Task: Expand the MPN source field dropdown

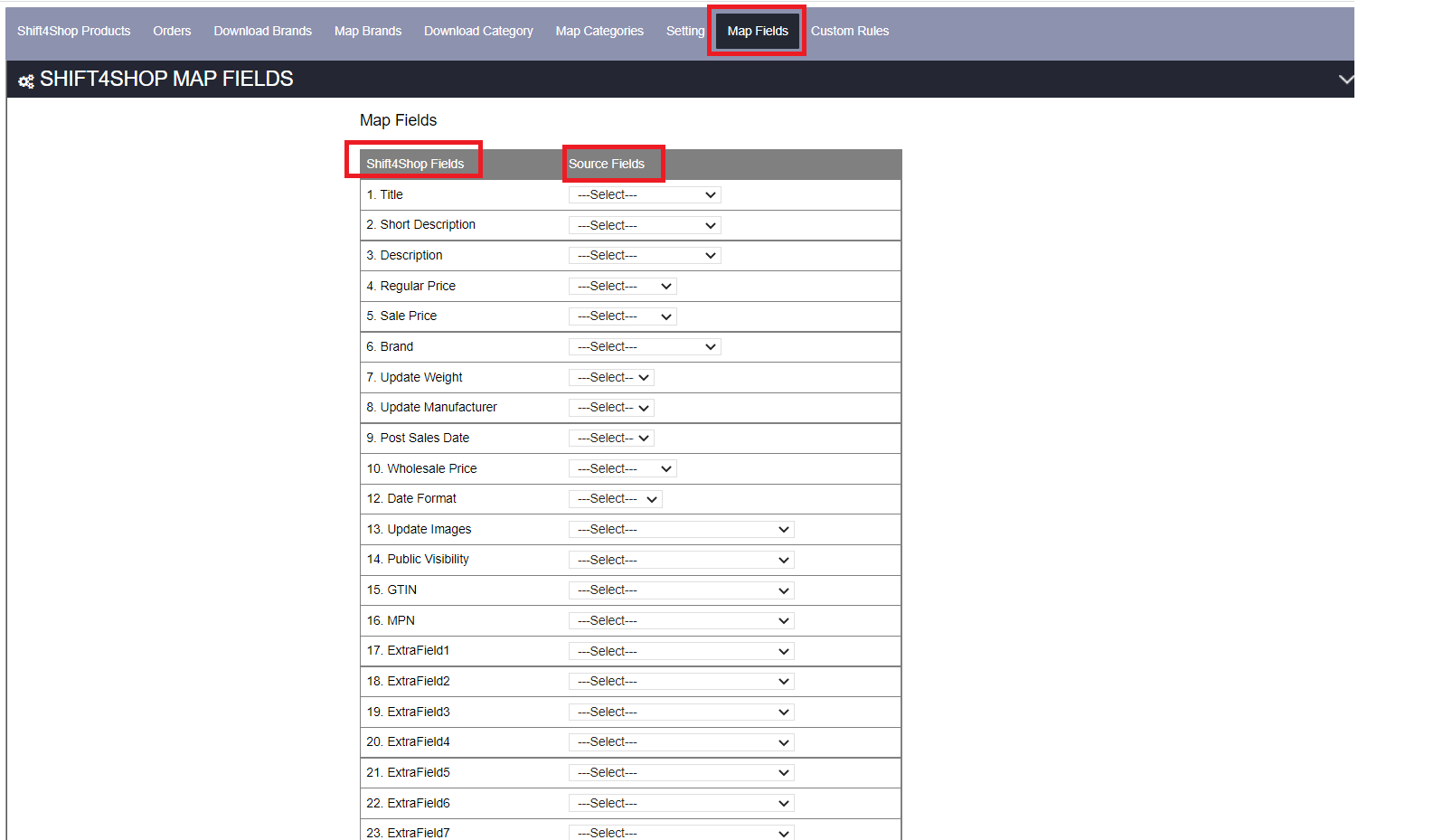Action: click(682, 621)
